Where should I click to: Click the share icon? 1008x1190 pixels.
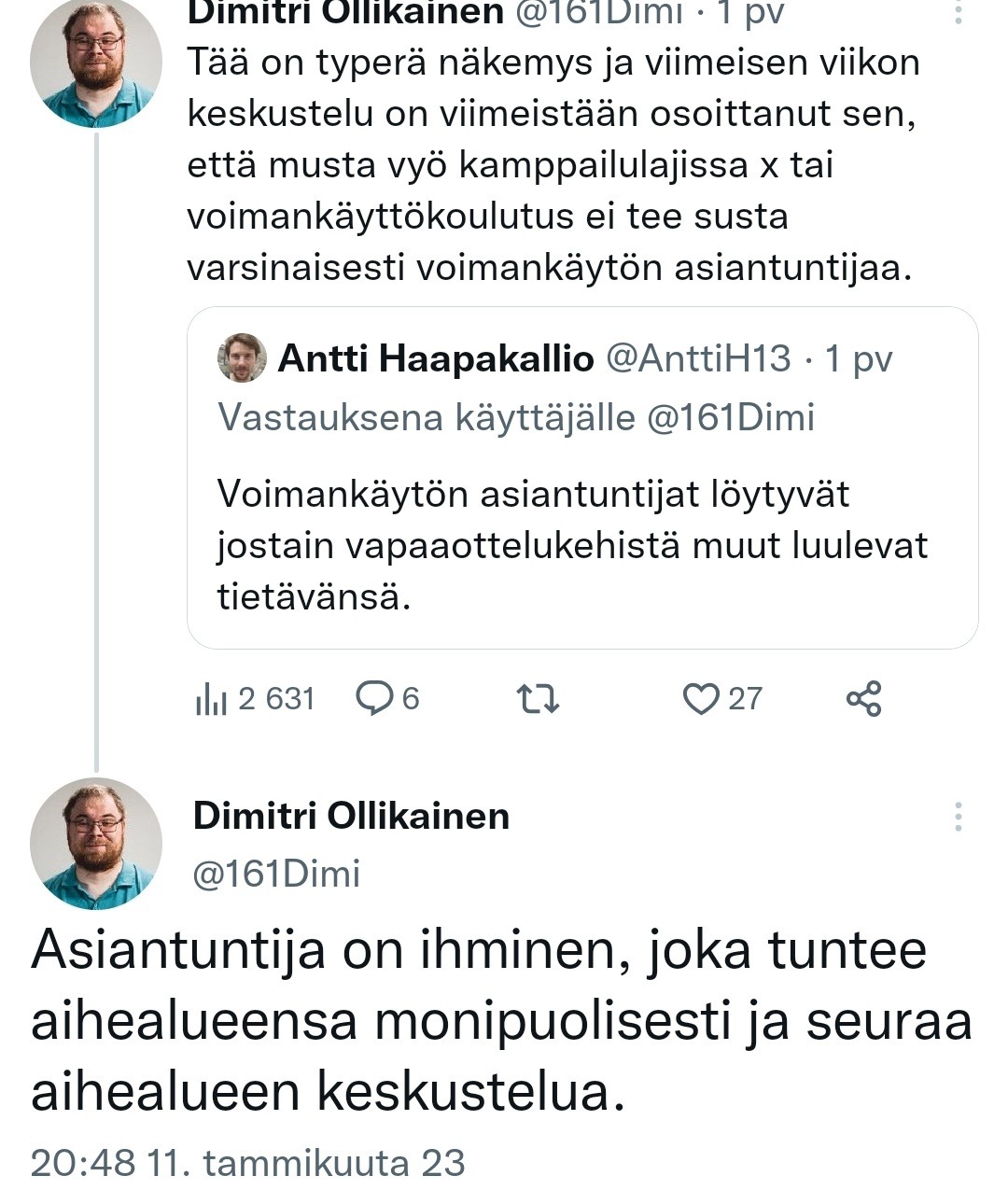click(863, 699)
